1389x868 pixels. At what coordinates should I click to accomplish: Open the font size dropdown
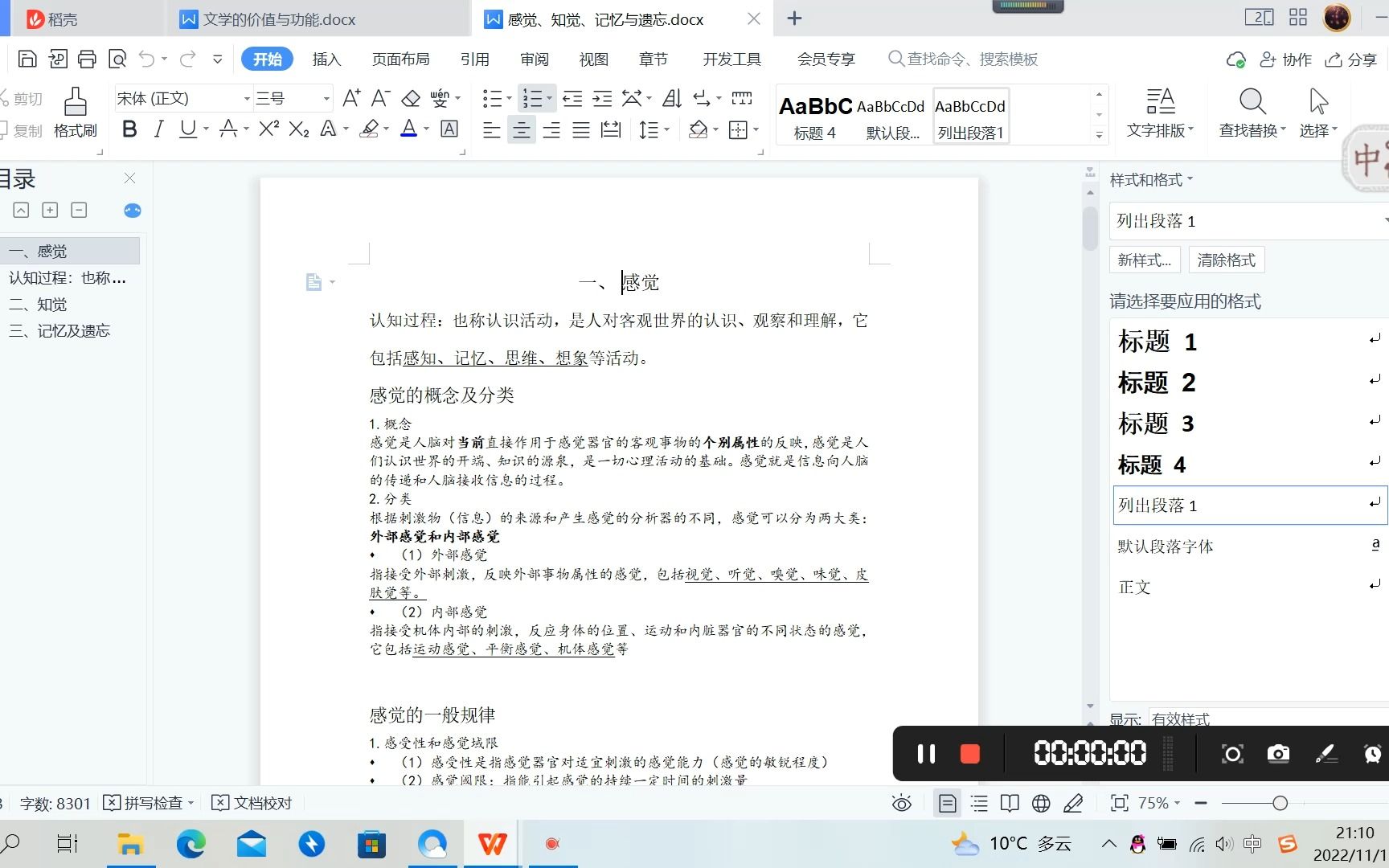[x=326, y=99]
